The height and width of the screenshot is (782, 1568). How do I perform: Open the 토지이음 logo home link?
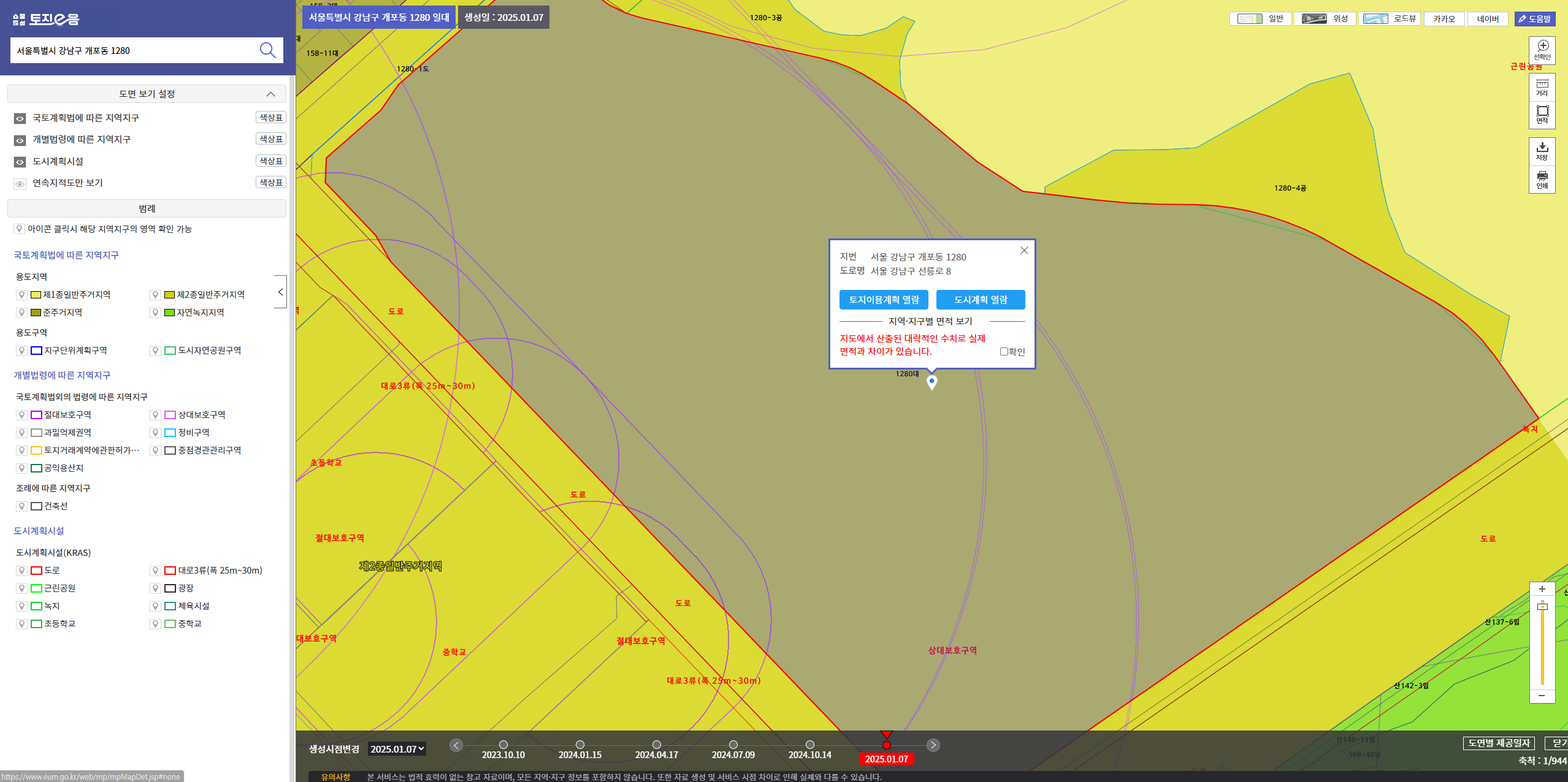[46, 19]
